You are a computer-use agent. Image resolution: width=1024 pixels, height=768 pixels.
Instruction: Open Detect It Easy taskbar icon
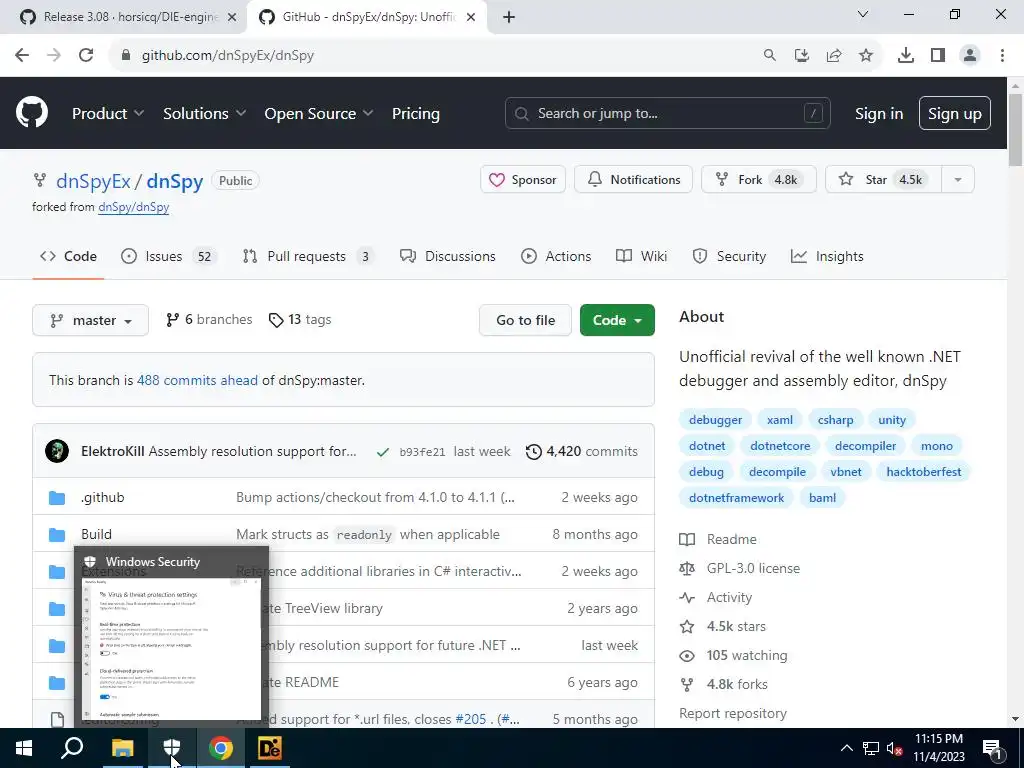tap(270, 748)
